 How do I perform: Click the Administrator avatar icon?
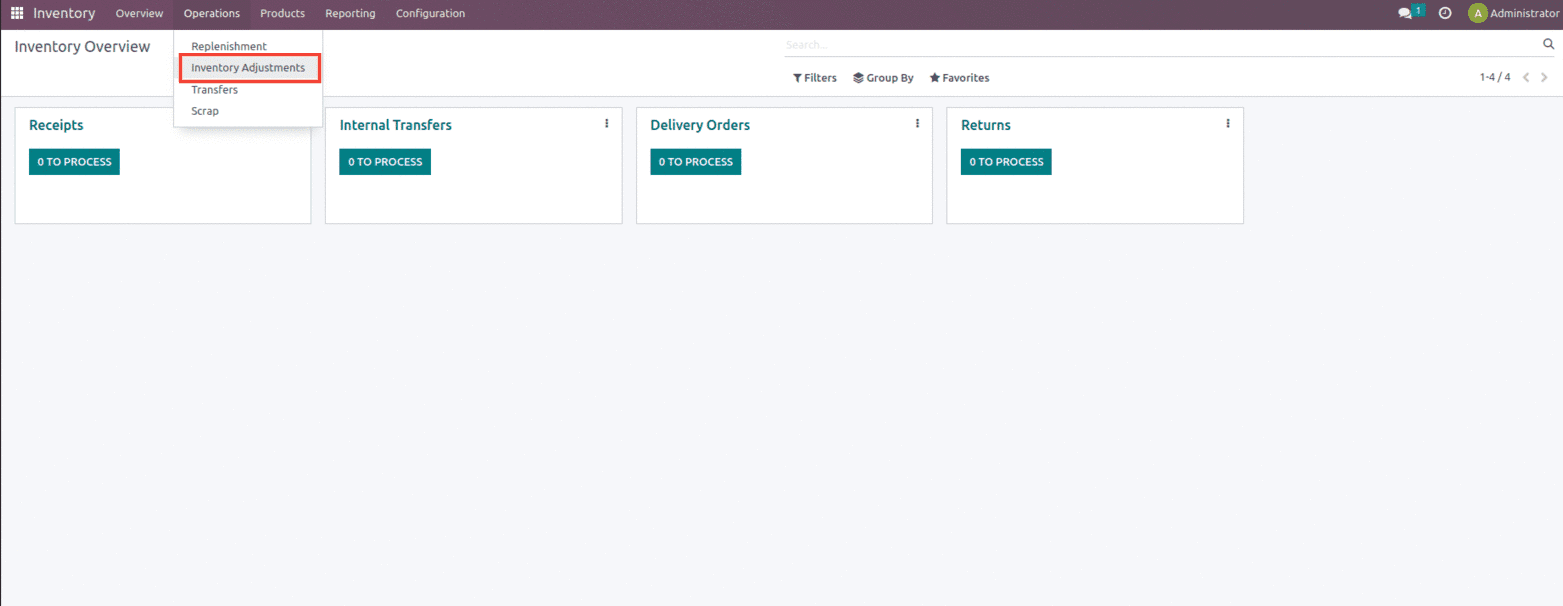tap(1477, 13)
